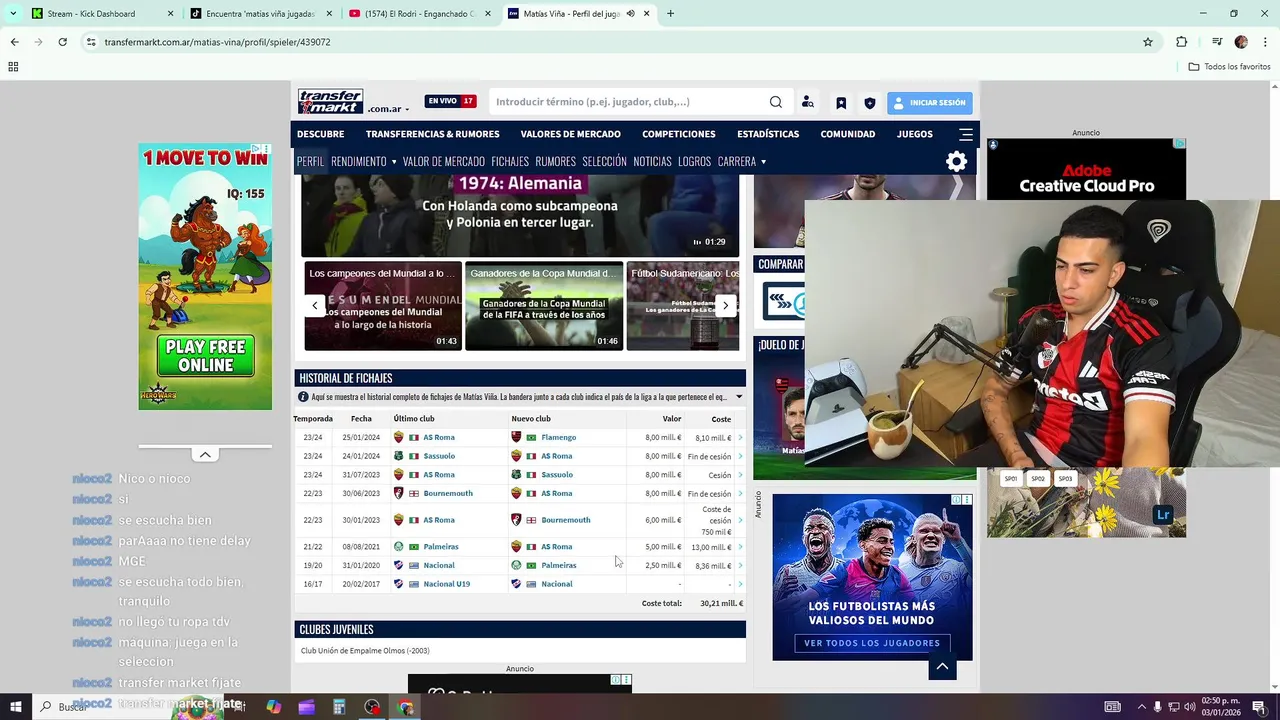Open TRANSFERENCIAS & RUMORES menu
The width and height of the screenshot is (1280, 720).
pyautogui.click(x=432, y=134)
